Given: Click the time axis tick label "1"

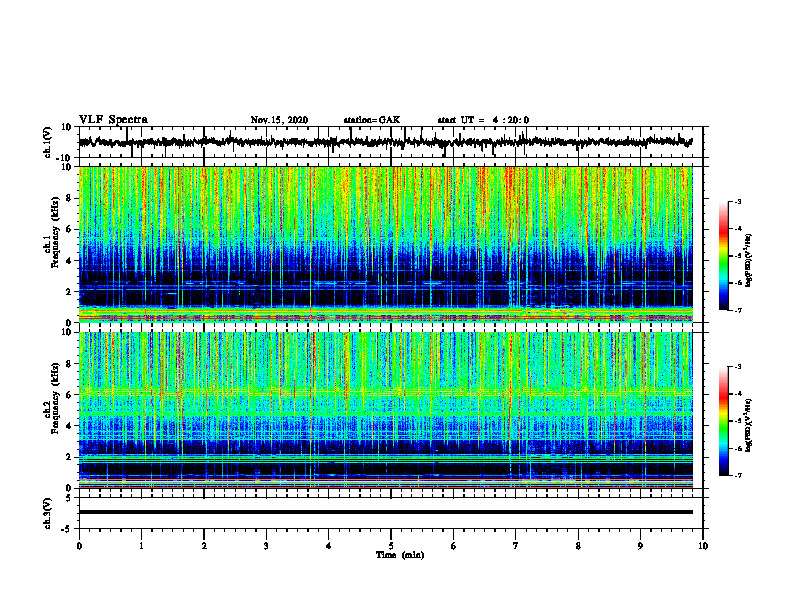Looking at the screenshot, I should [x=141, y=546].
